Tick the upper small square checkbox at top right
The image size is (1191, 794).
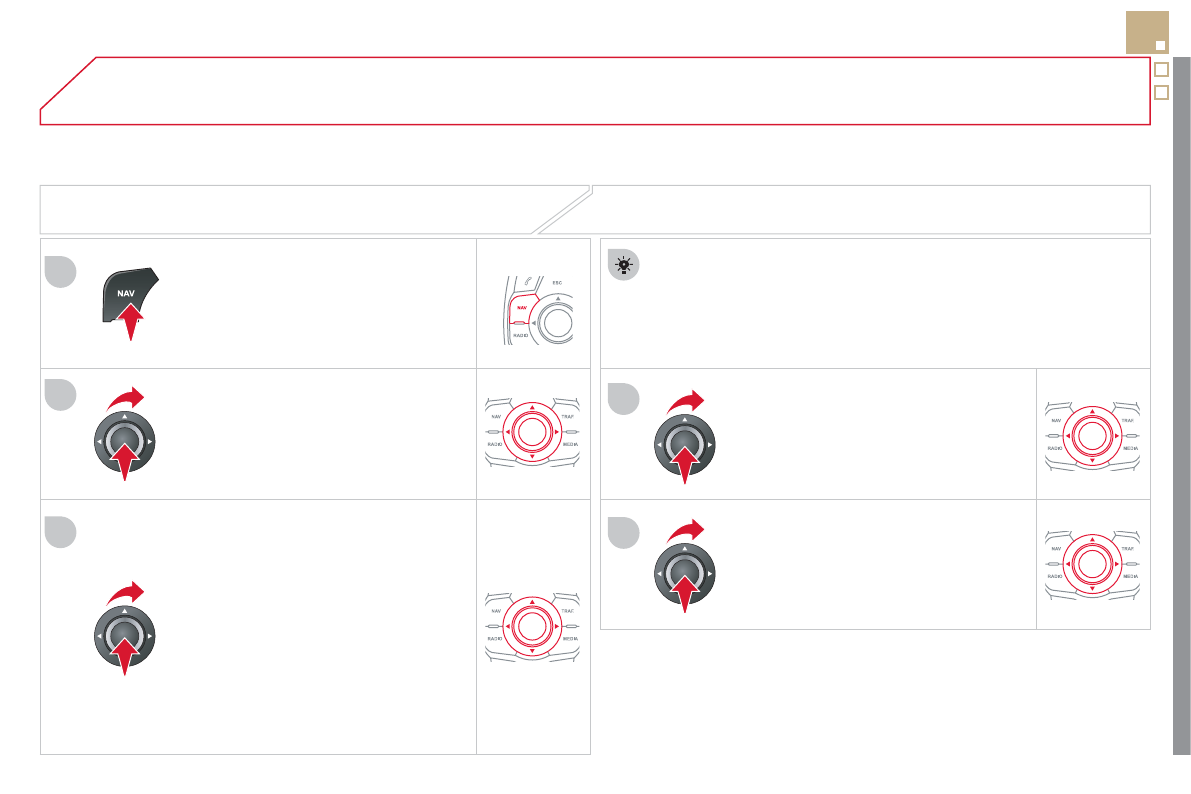click(x=1161, y=70)
